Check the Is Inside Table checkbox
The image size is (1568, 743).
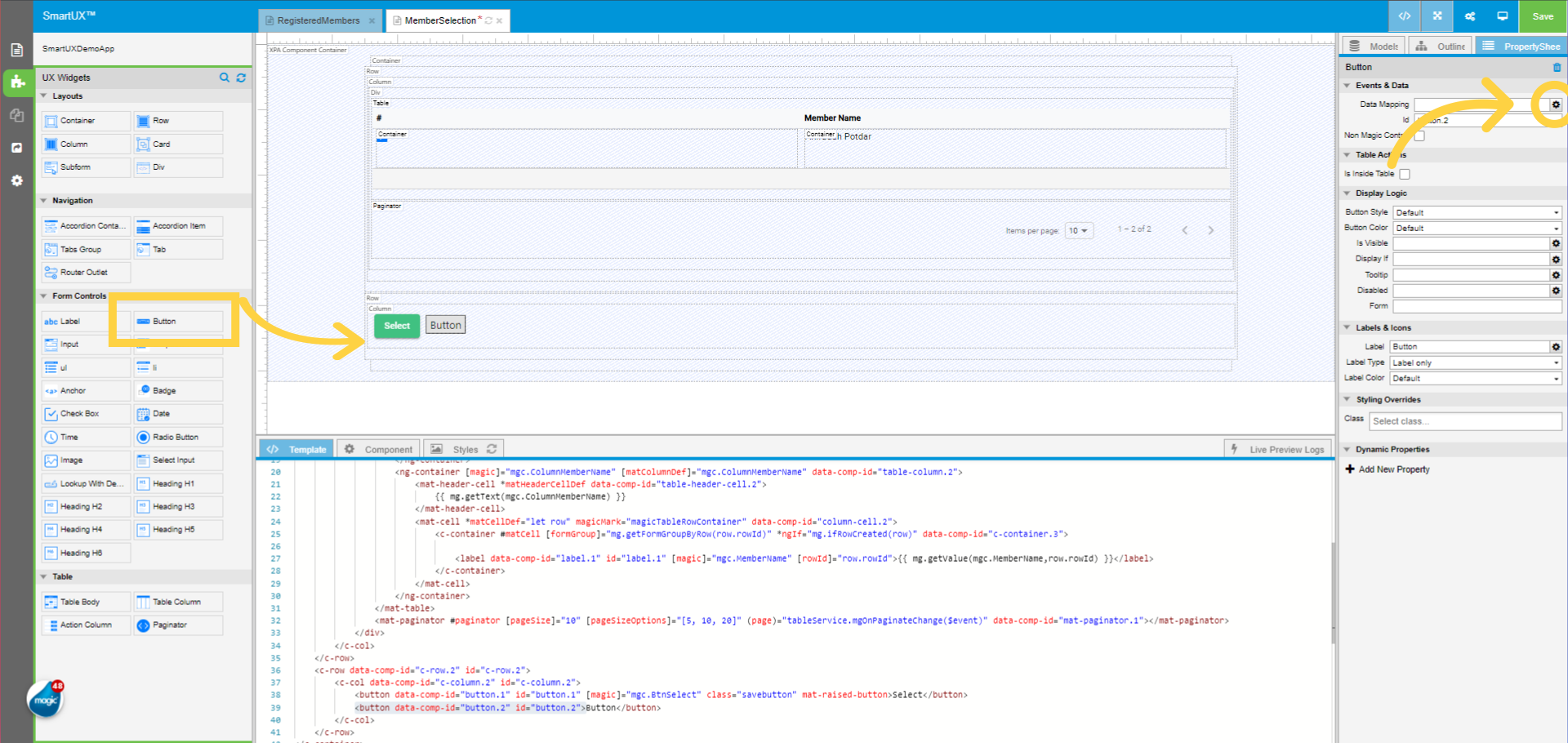1405,174
